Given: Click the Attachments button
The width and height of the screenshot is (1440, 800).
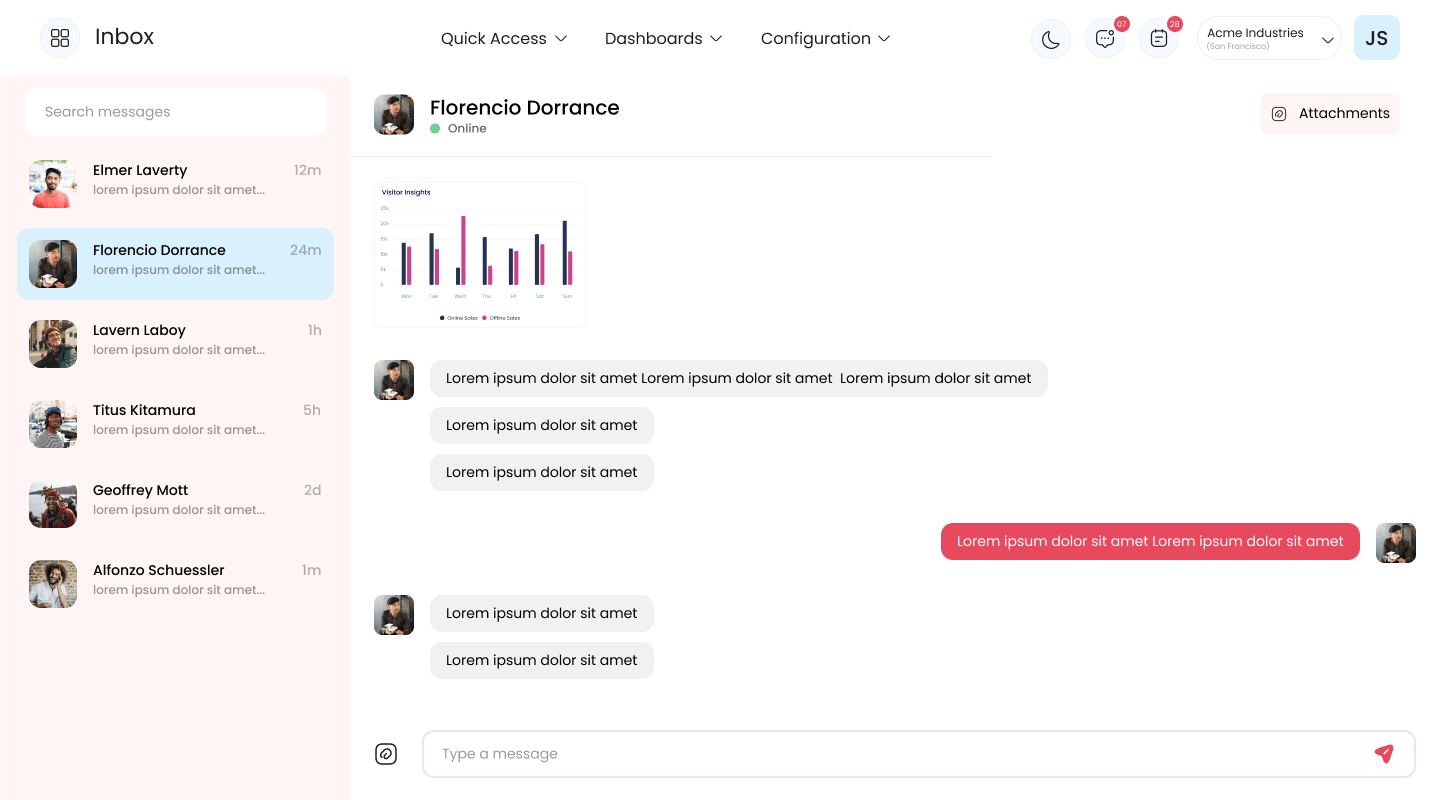Looking at the screenshot, I should (1330, 113).
